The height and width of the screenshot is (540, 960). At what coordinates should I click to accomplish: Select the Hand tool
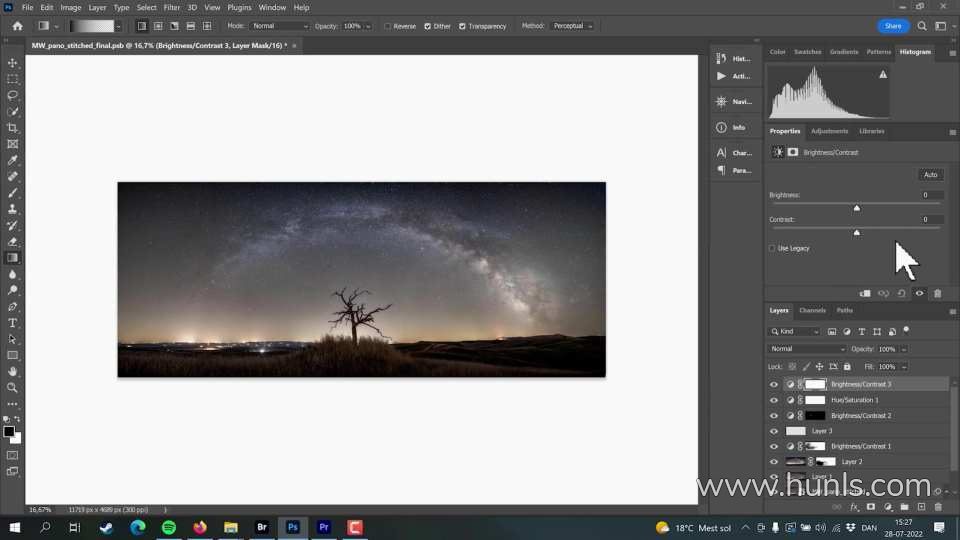[12, 372]
